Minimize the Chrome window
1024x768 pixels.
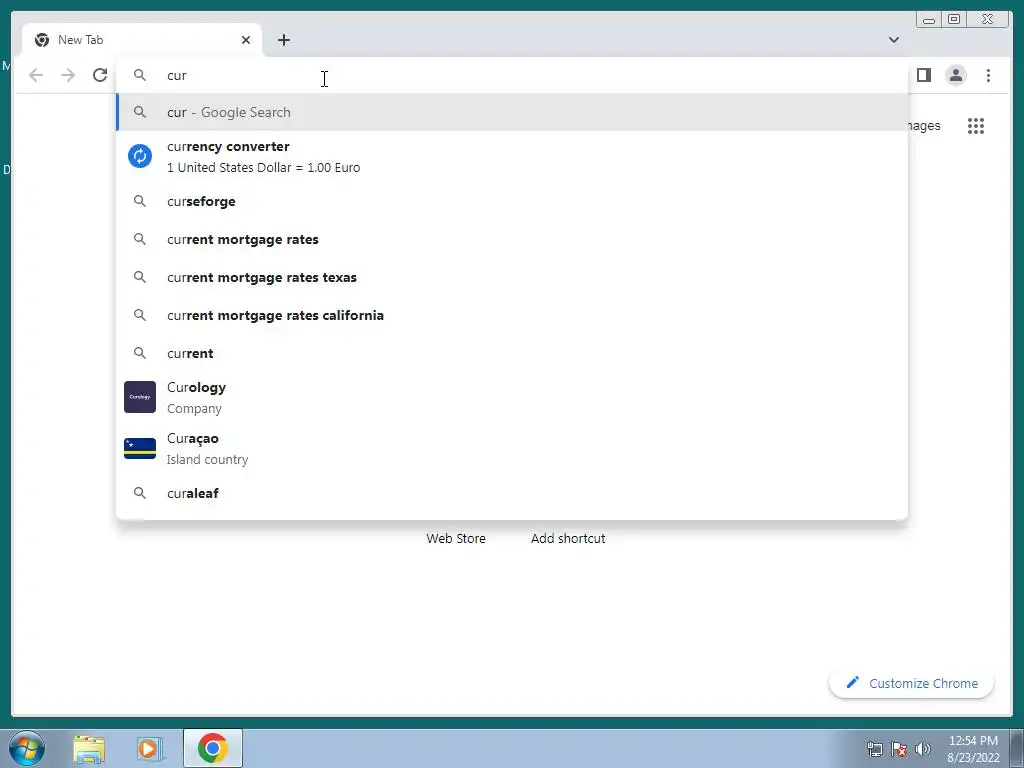point(929,20)
